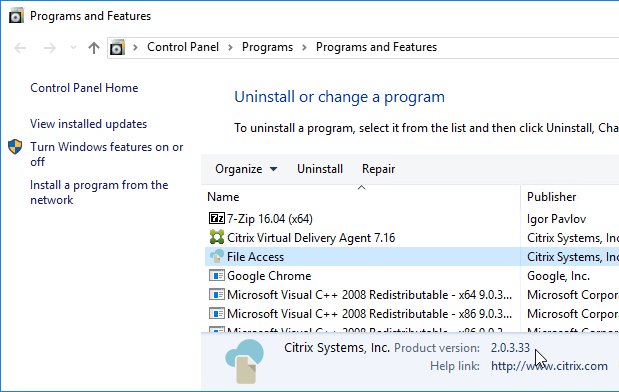Sort list by Name column header

pyautogui.click(x=362, y=196)
